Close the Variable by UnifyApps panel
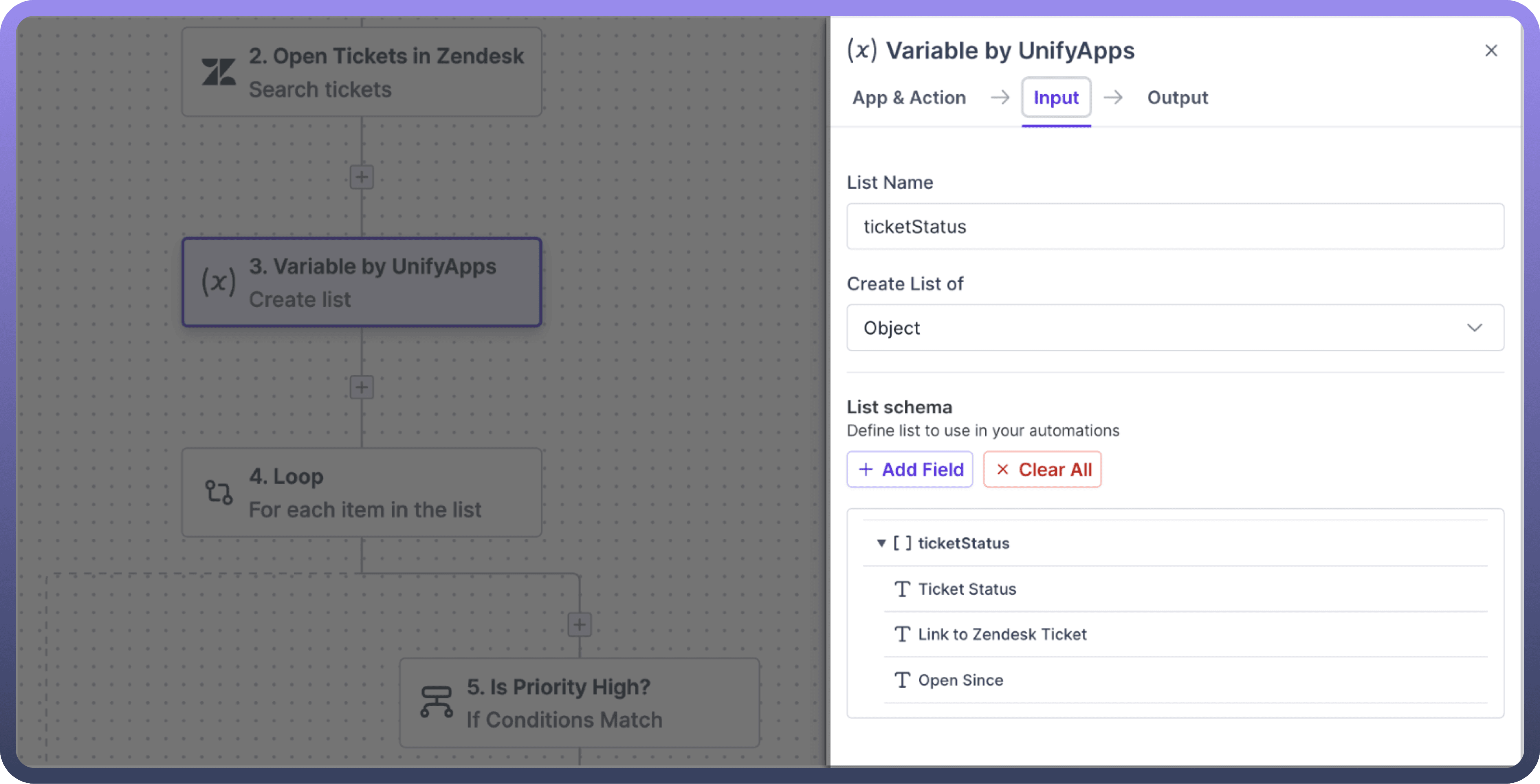1540x784 pixels. [1491, 51]
